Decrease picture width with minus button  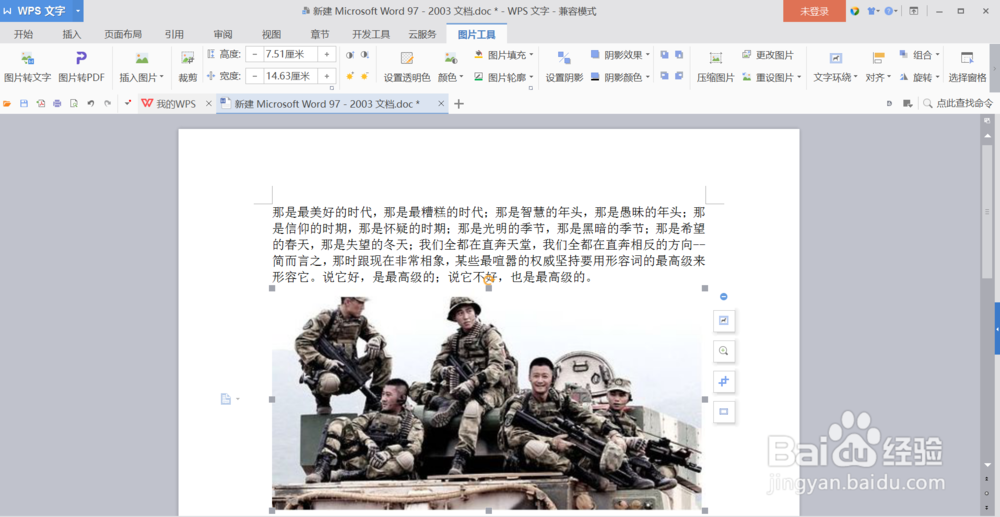tap(255, 76)
